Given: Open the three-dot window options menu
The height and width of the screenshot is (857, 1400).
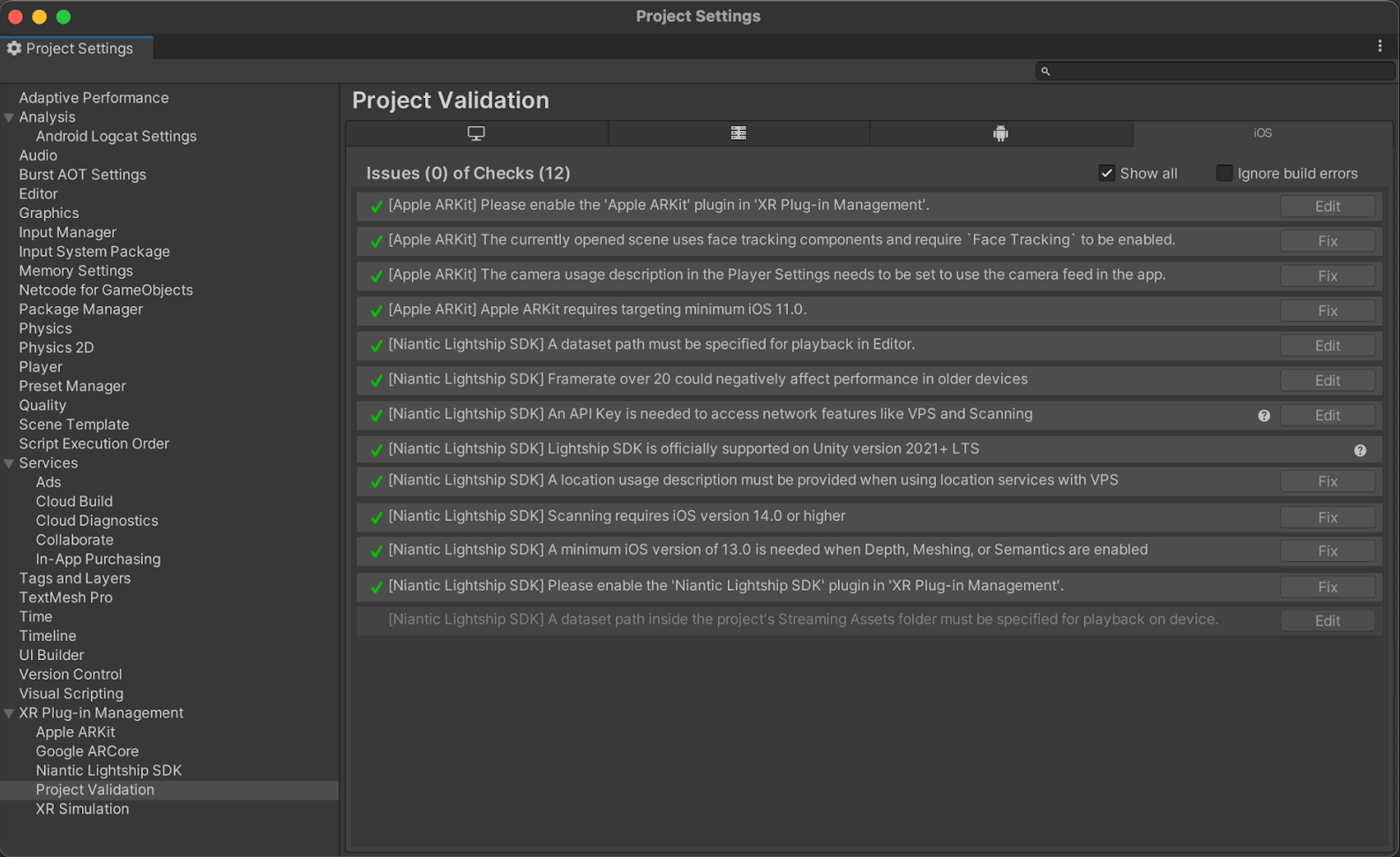Looking at the screenshot, I should click(1380, 46).
